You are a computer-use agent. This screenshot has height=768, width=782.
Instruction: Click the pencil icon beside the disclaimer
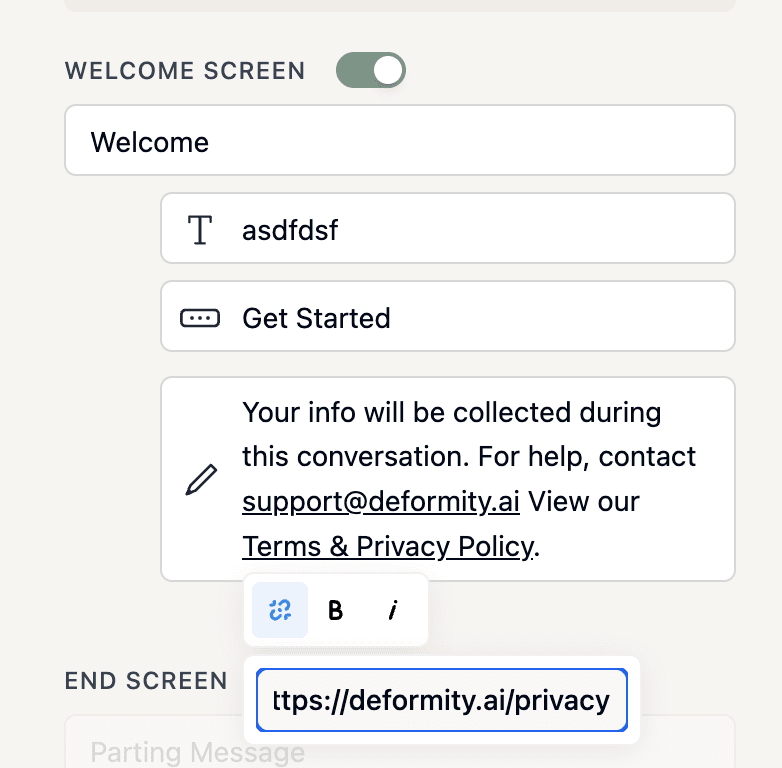201,480
